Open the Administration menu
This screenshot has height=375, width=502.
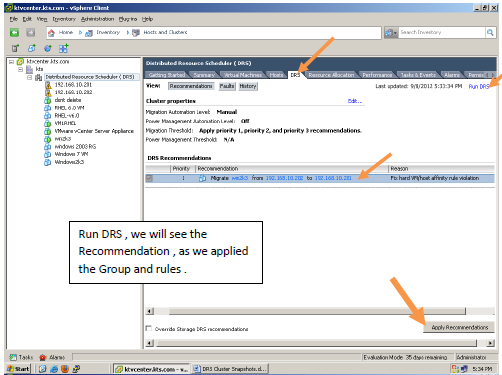pos(97,19)
